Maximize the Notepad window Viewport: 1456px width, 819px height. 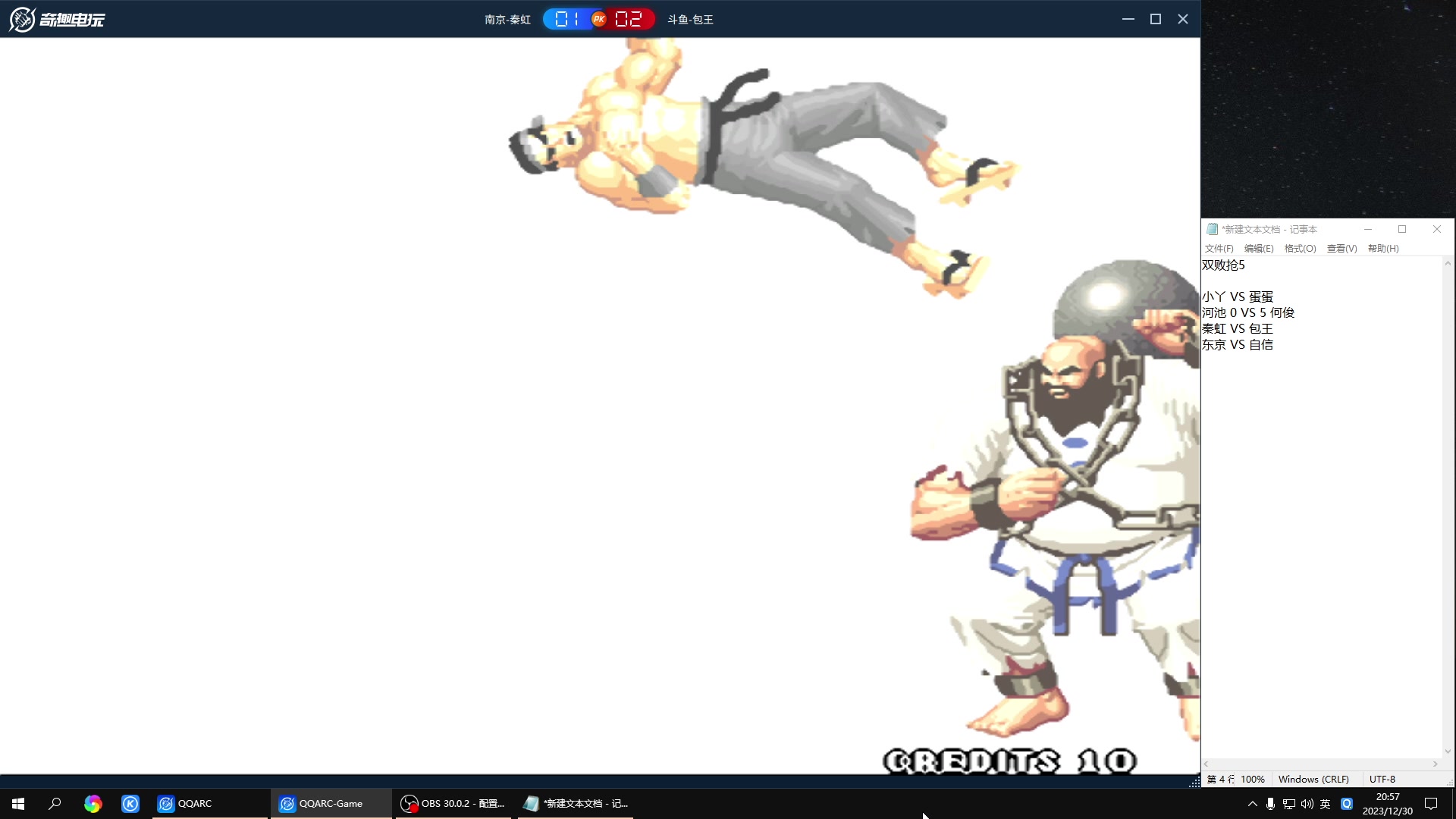(1402, 229)
